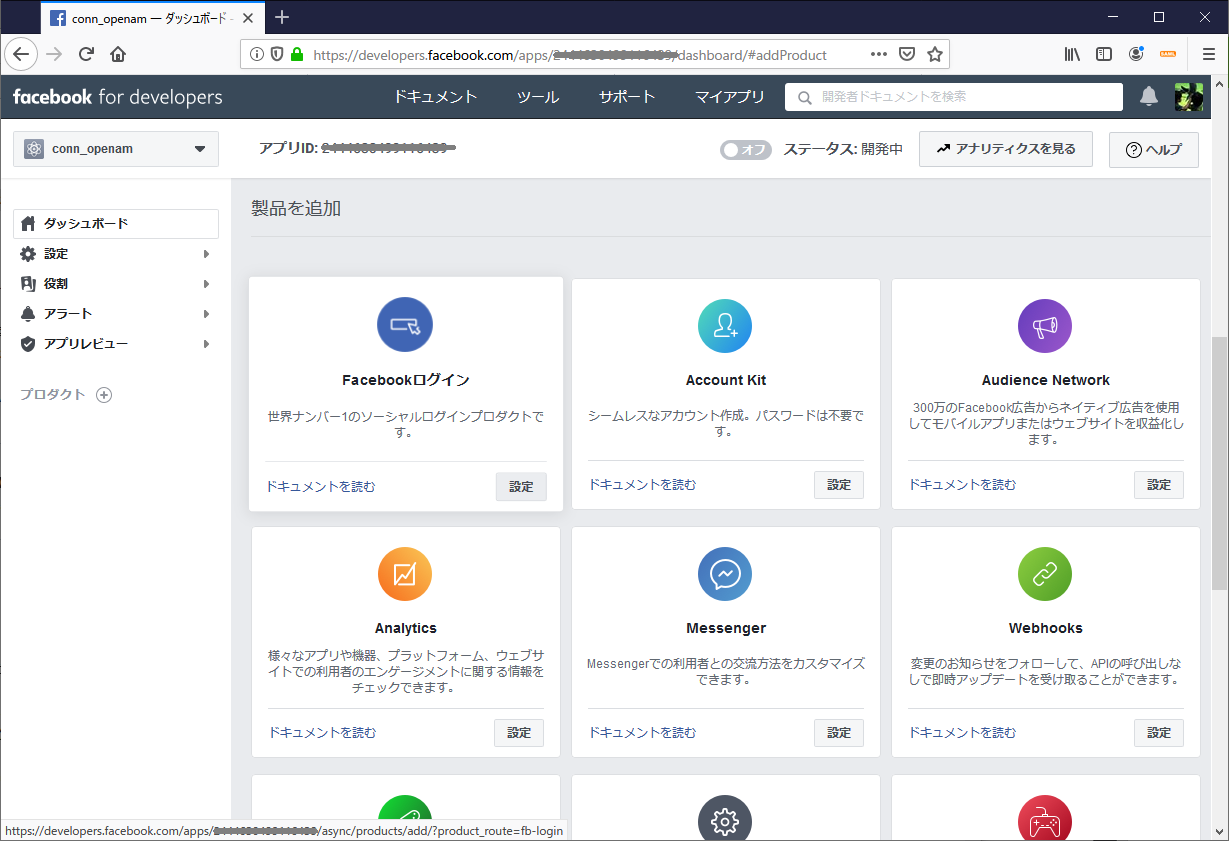The height and width of the screenshot is (841, 1229).
Task: Click the Account Kit product icon
Action: (725, 325)
